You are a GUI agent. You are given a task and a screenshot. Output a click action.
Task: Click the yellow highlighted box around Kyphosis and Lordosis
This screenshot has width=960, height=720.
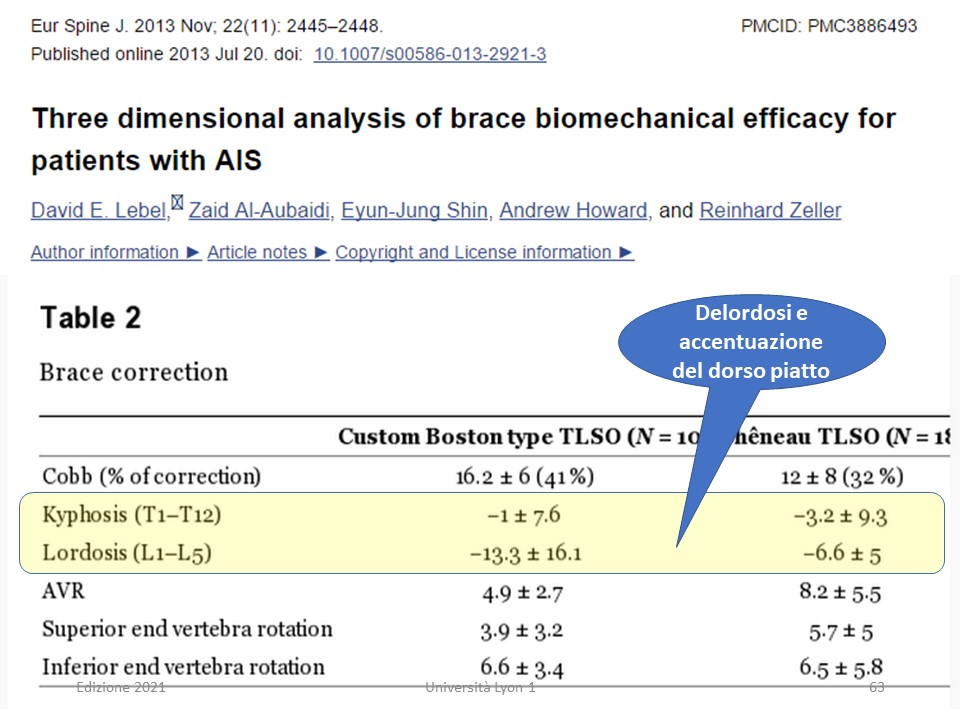(x=482, y=533)
